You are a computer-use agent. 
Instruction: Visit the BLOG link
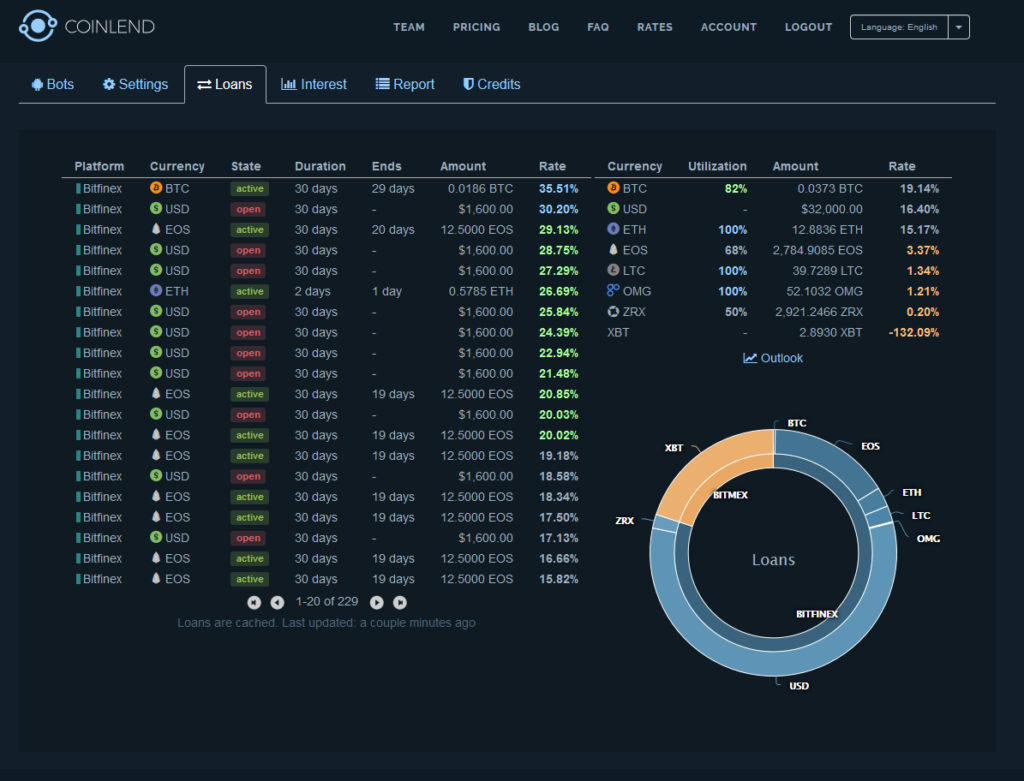(x=544, y=27)
